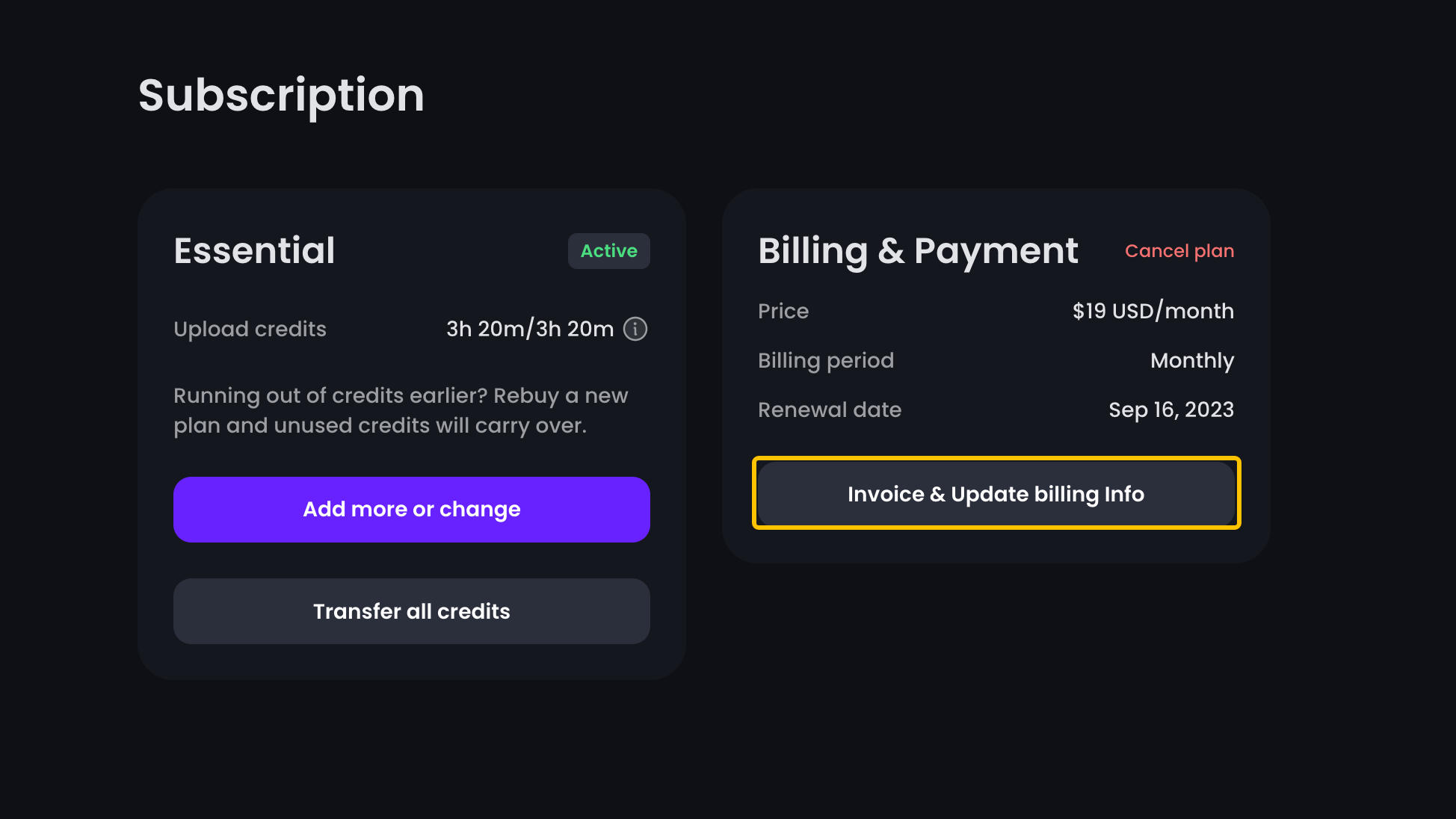Click the Subscription page heading
1456x819 pixels.
pyautogui.click(x=281, y=96)
